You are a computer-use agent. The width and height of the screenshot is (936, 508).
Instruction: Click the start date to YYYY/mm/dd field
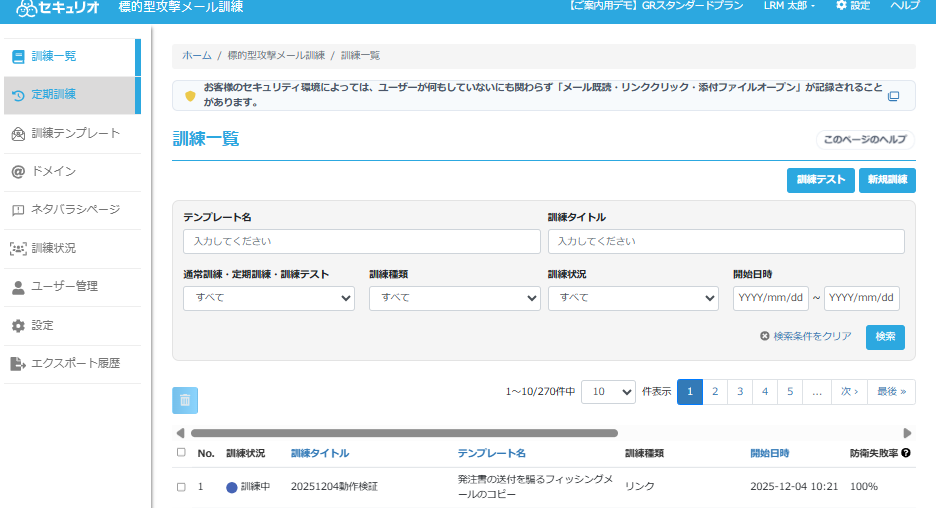[861, 298]
